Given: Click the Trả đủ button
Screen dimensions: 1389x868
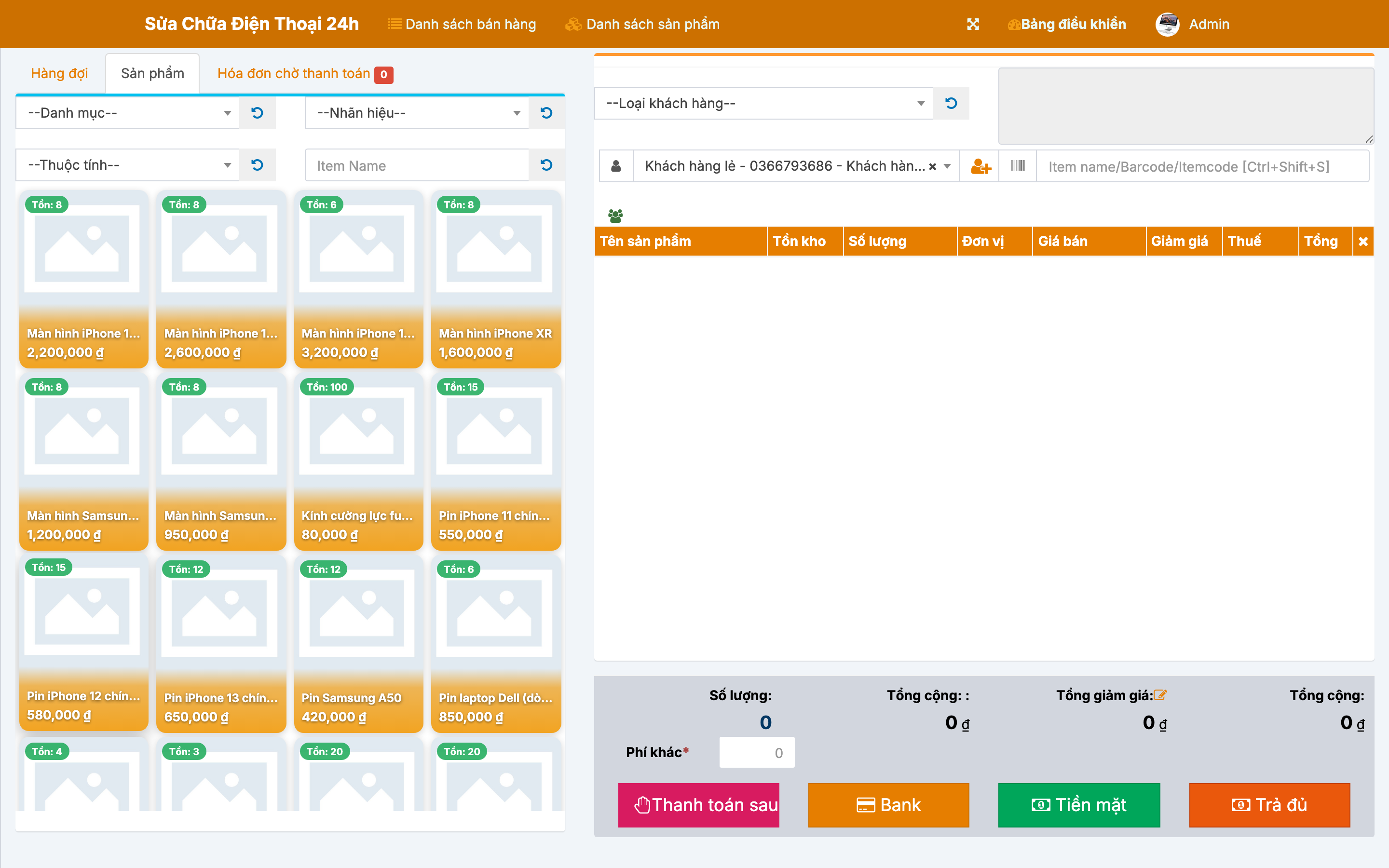Looking at the screenshot, I should pos(1269,805).
